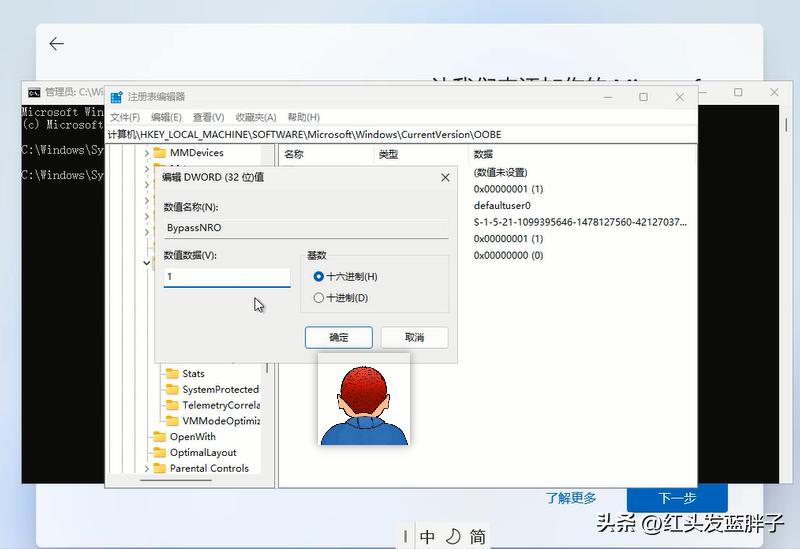
Task: Toggle the IME moon half-width icon
Action: [453, 536]
